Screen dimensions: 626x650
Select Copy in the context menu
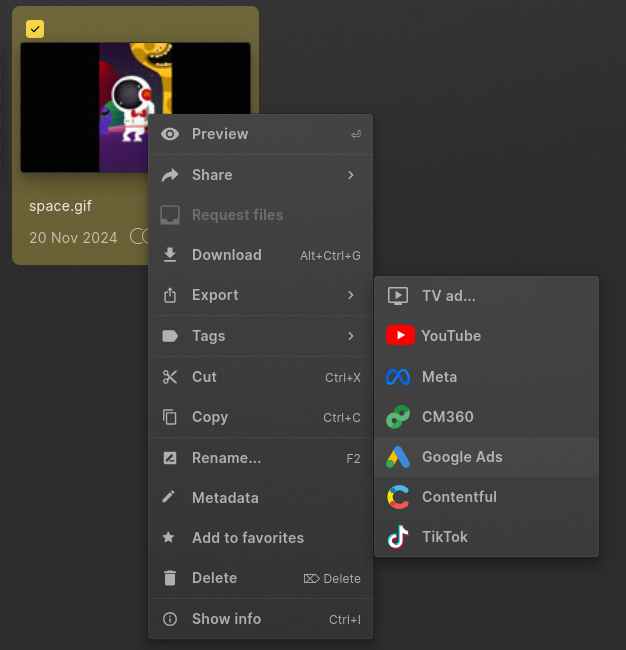click(260, 417)
